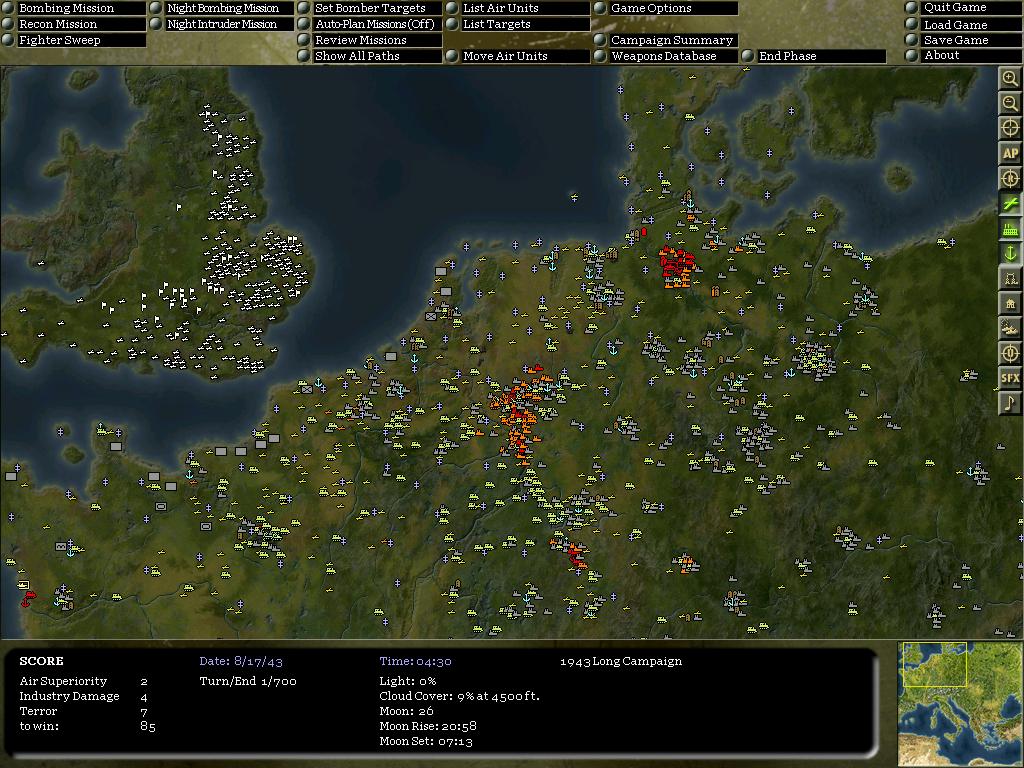Click the crosshair icon marked R
Viewport: 1024px width, 768px height.
tap(1010, 178)
